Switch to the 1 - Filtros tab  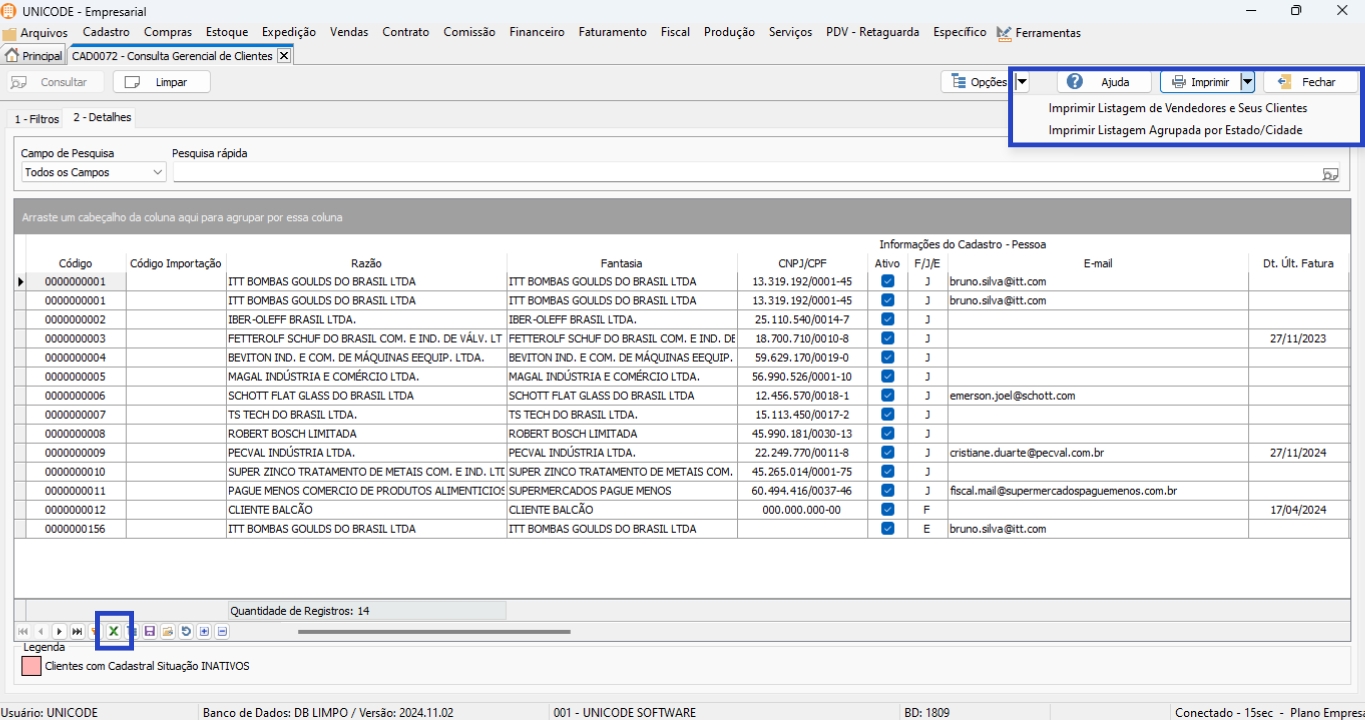coord(36,119)
